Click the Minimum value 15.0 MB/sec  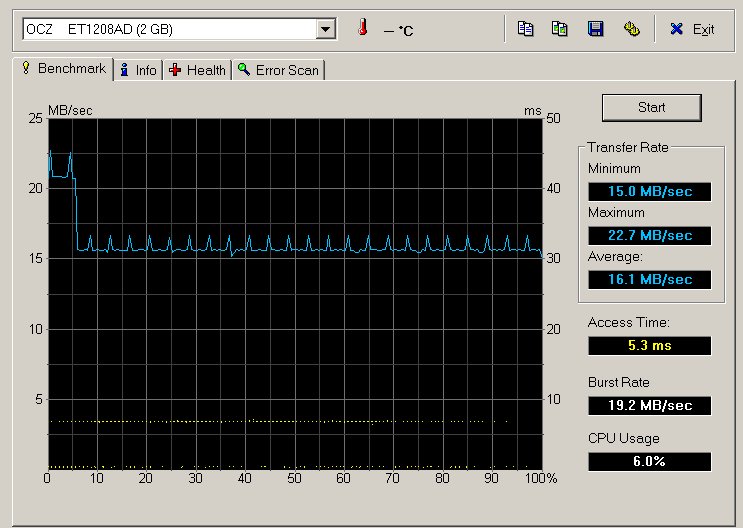[650, 191]
